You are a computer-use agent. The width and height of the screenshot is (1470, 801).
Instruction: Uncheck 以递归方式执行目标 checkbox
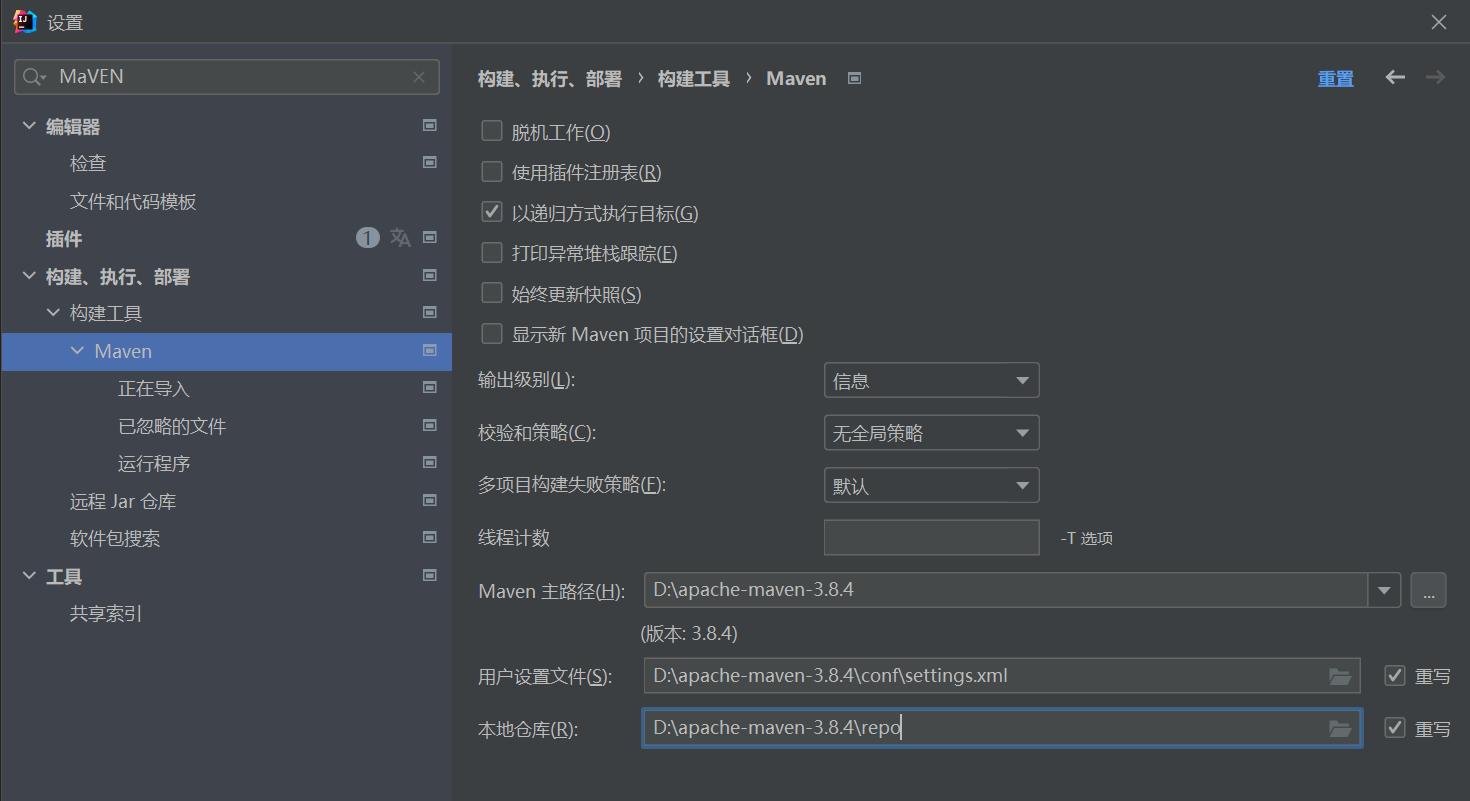point(491,212)
